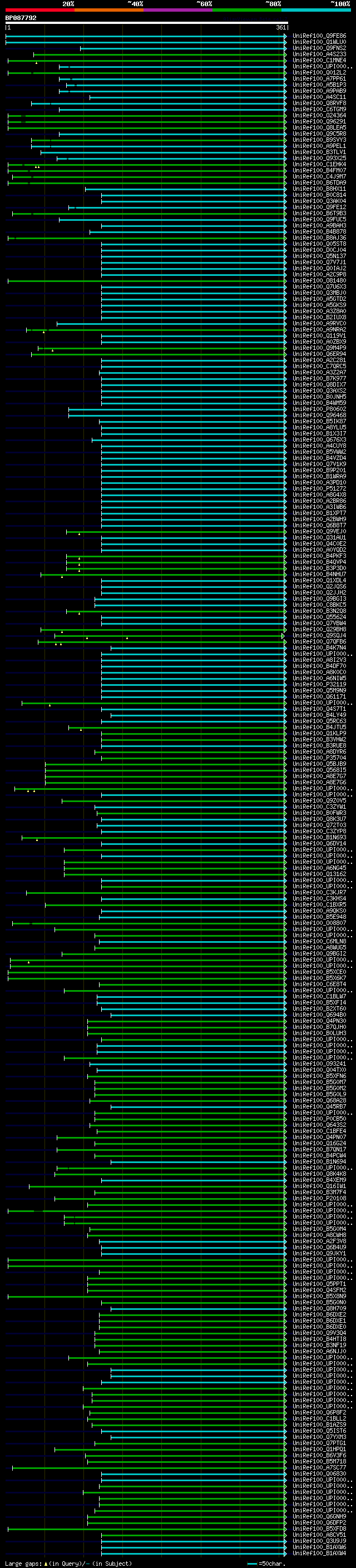Click the red 20% identity color segment
The image size is (356, 1568).
tap(39, 10)
